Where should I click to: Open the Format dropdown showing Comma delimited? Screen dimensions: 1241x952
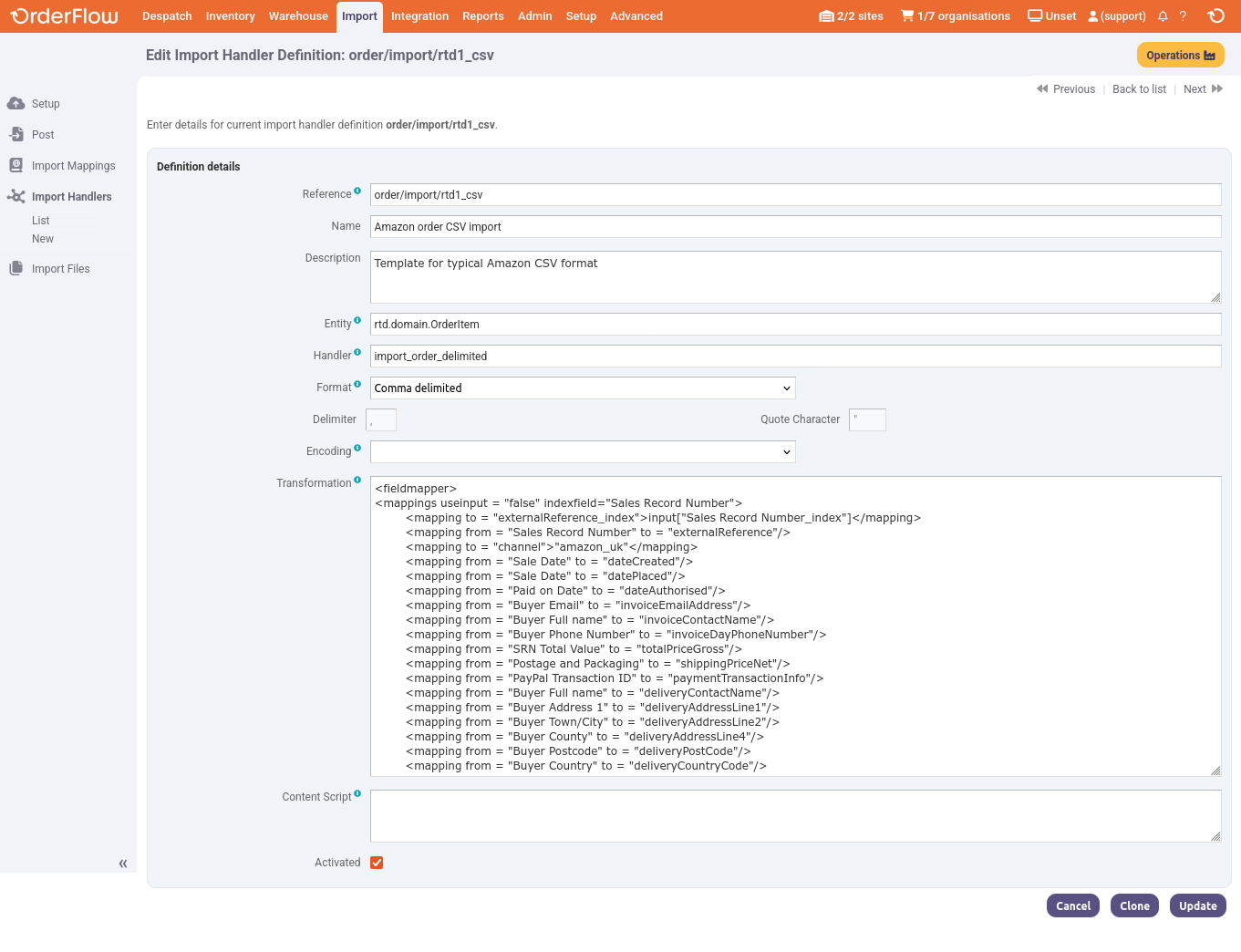[x=582, y=388]
